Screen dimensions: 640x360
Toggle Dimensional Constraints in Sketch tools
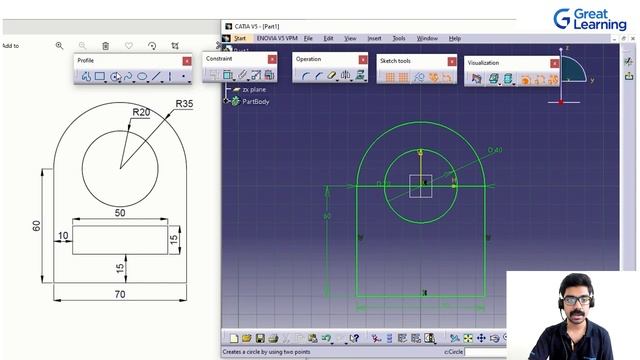coord(447,77)
